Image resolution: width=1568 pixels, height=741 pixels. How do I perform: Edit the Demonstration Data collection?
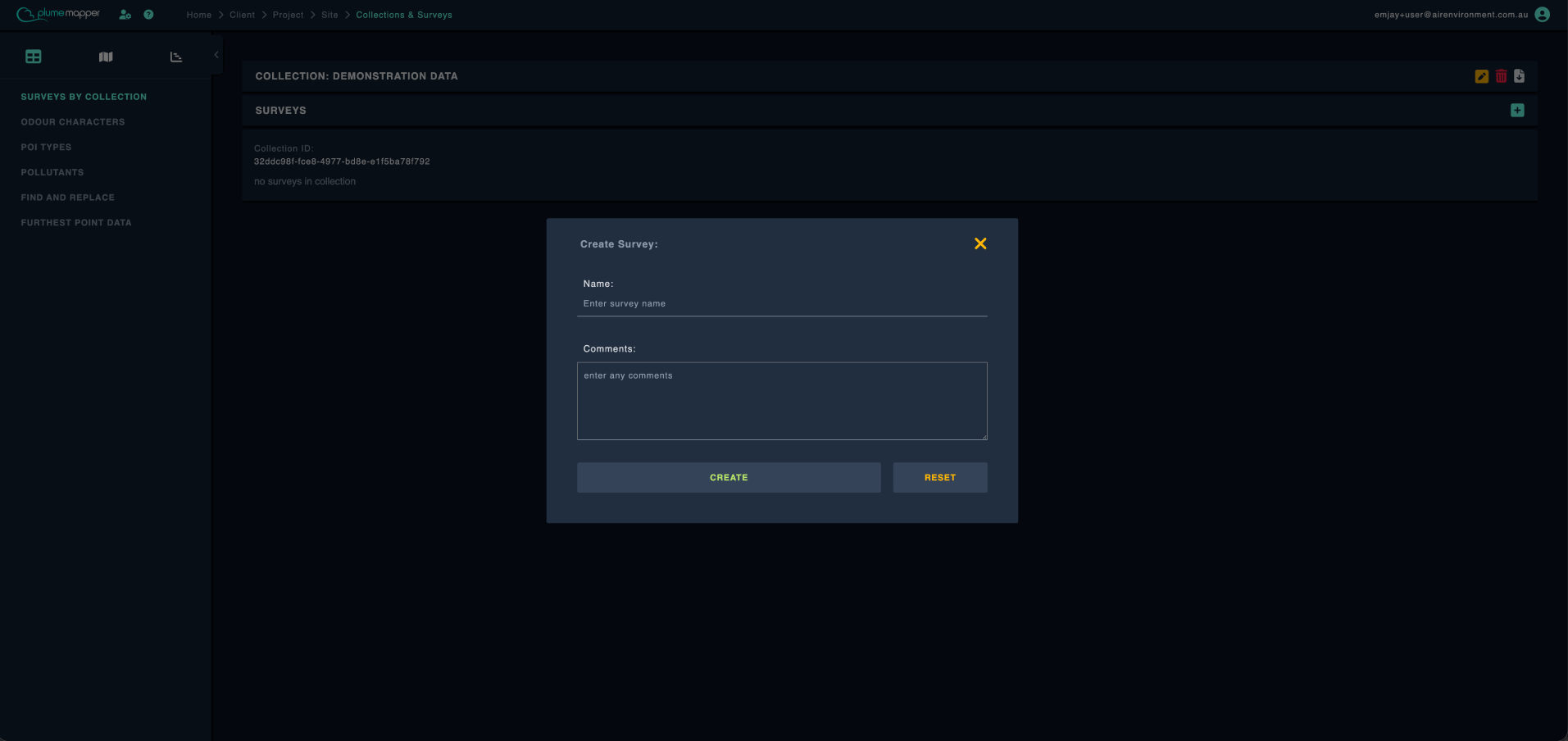point(1481,76)
